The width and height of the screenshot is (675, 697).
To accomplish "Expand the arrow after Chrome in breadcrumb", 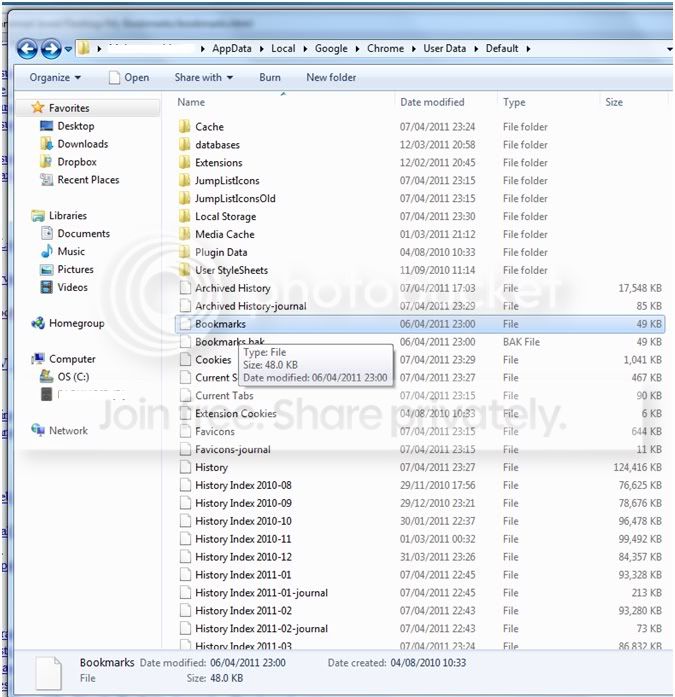I will coord(414,49).
